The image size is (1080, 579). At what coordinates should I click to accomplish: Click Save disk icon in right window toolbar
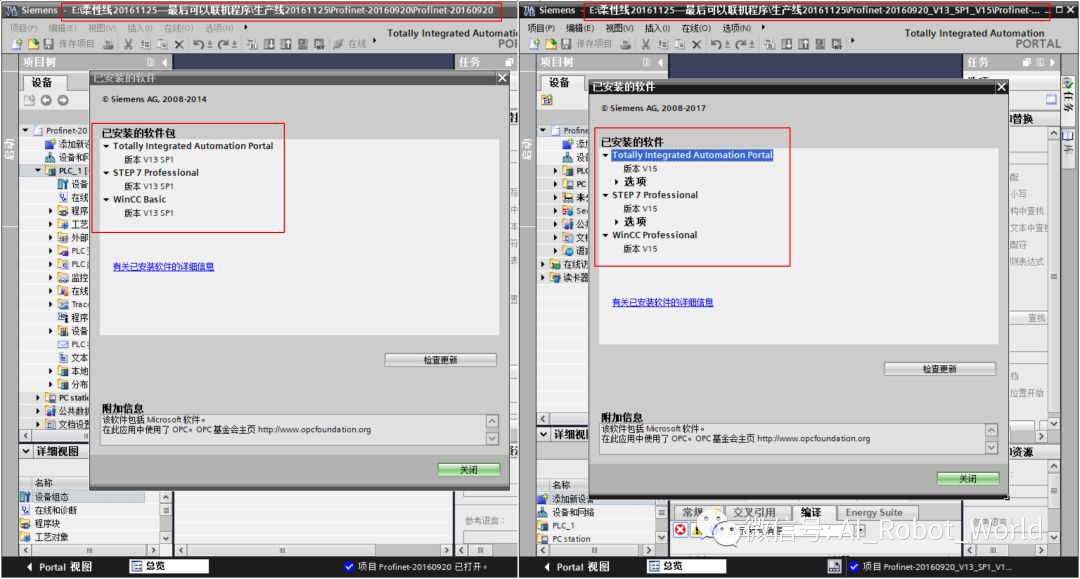(565, 44)
